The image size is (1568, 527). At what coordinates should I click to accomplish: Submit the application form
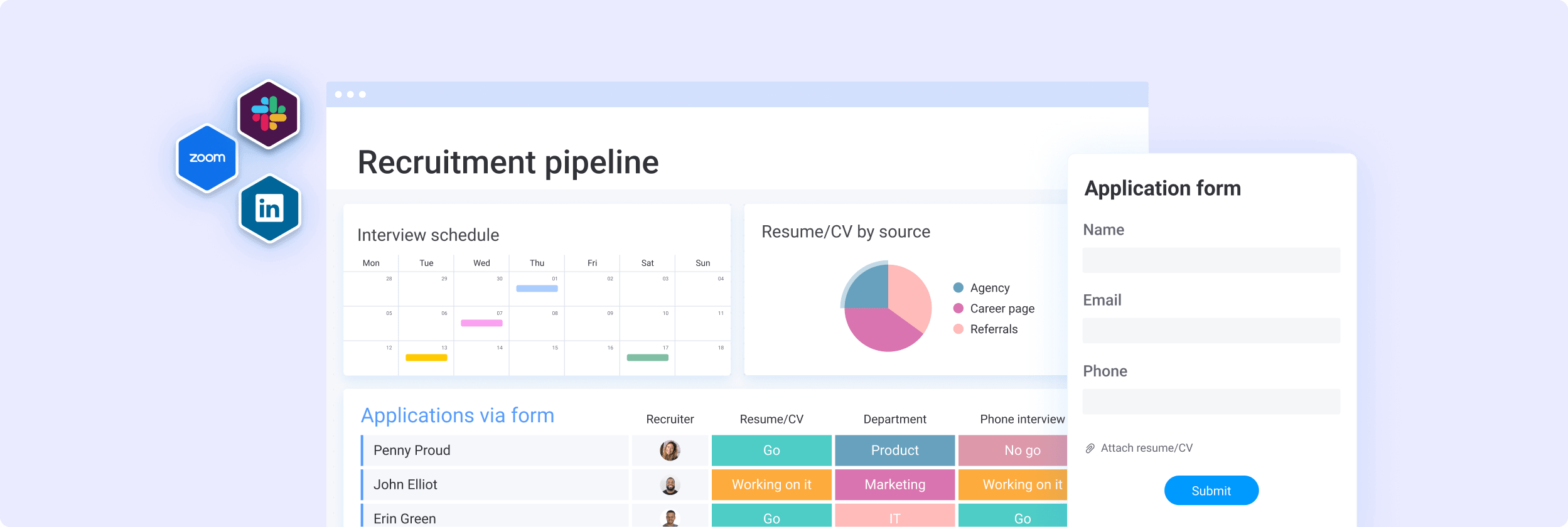pos(1211,491)
